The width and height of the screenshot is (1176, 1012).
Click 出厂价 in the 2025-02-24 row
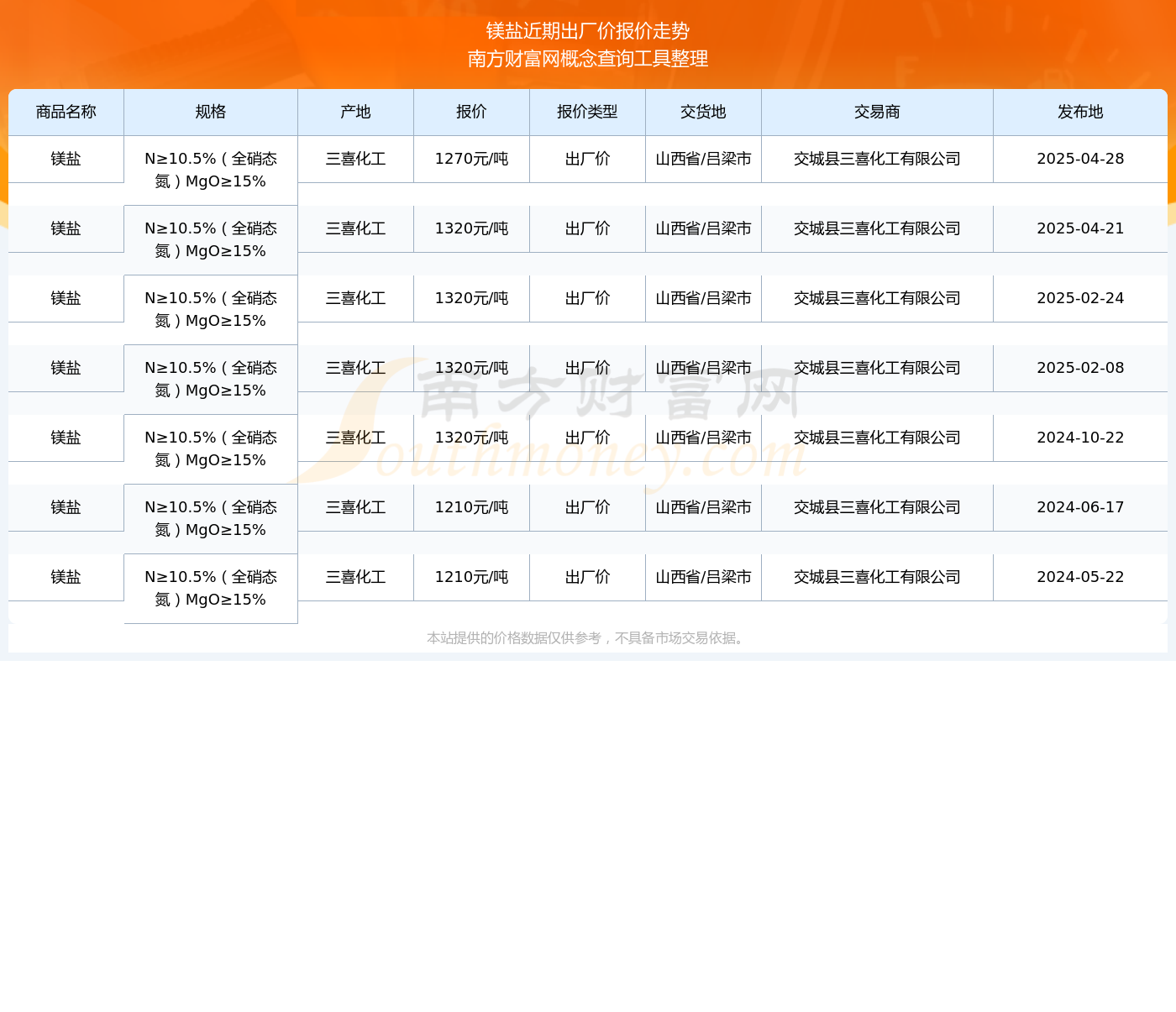click(x=588, y=298)
